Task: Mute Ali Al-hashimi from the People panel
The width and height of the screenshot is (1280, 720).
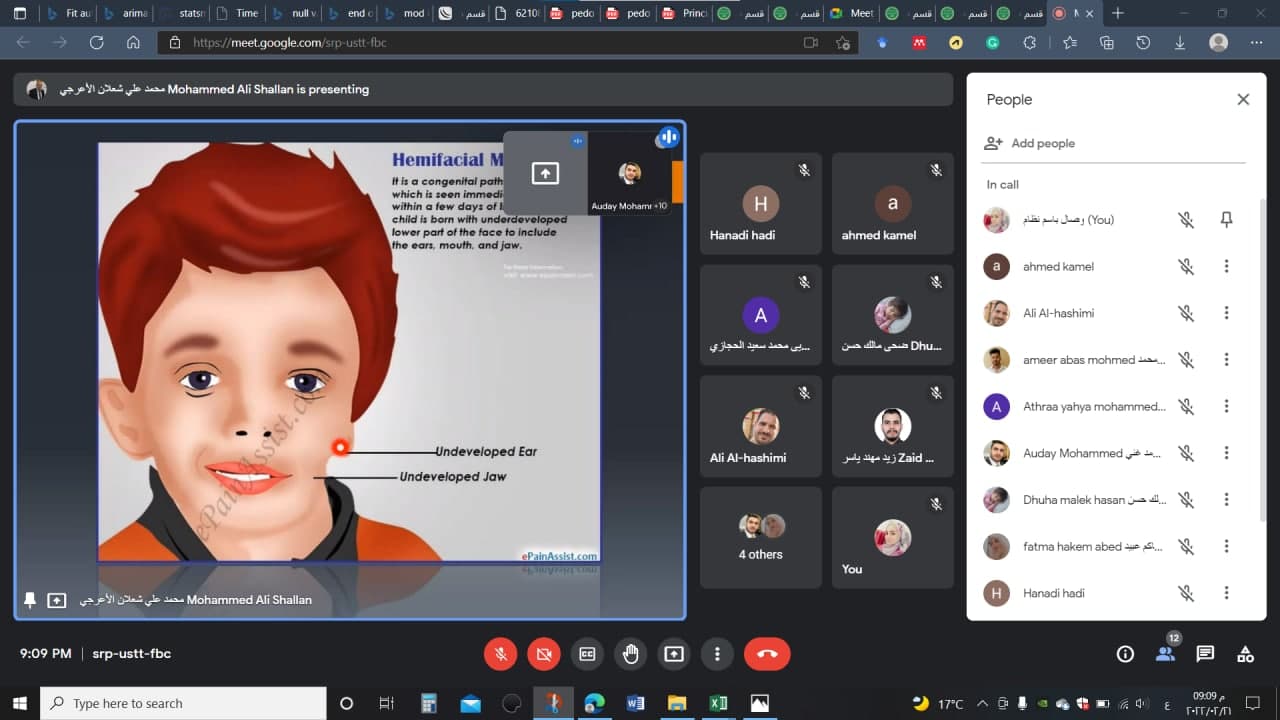Action: pos(1186,312)
